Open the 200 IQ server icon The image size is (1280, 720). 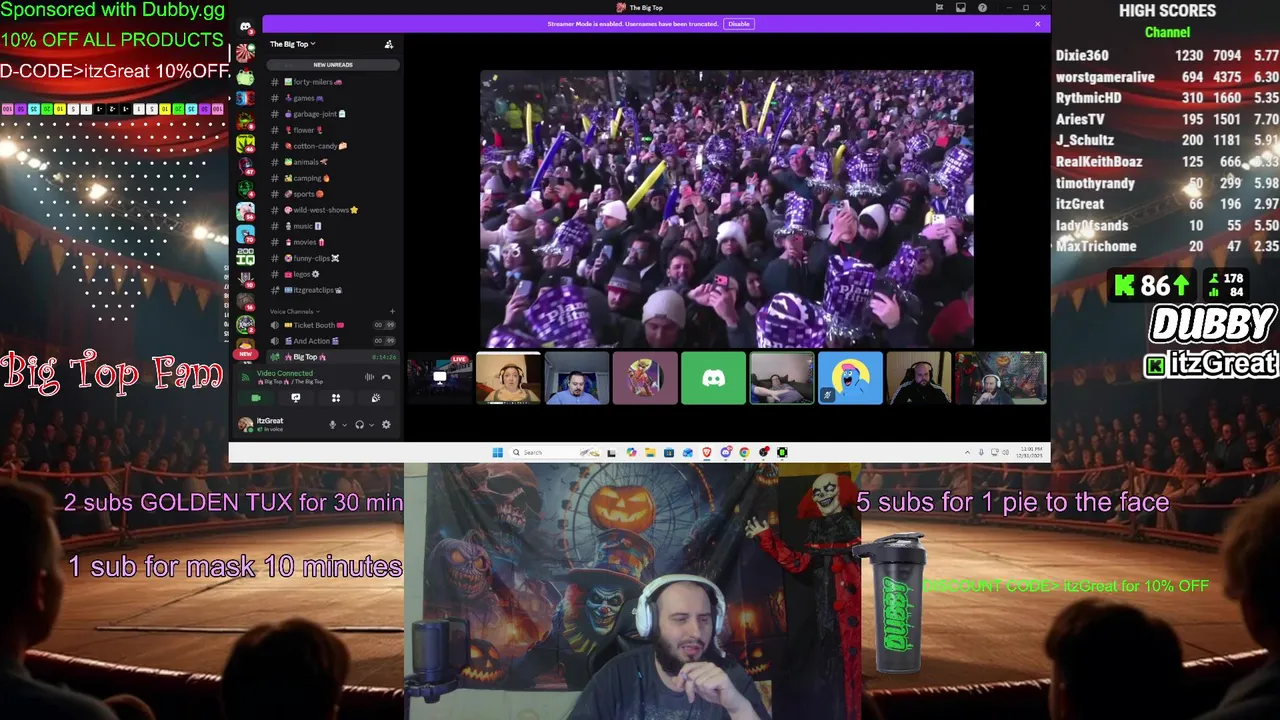[245, 256]
